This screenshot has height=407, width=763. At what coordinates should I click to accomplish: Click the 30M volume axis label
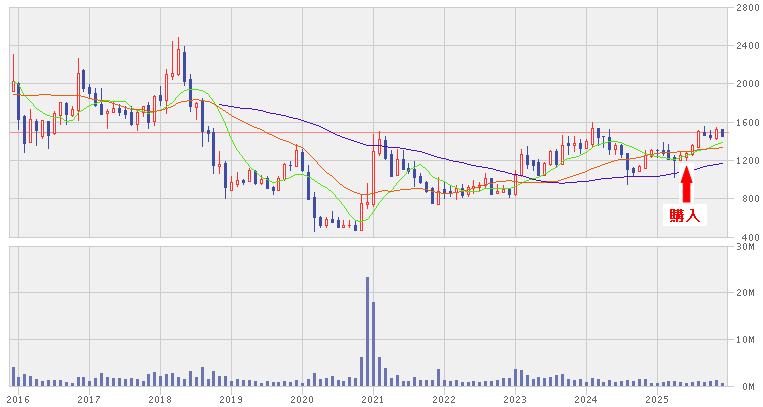click(745, 246)
